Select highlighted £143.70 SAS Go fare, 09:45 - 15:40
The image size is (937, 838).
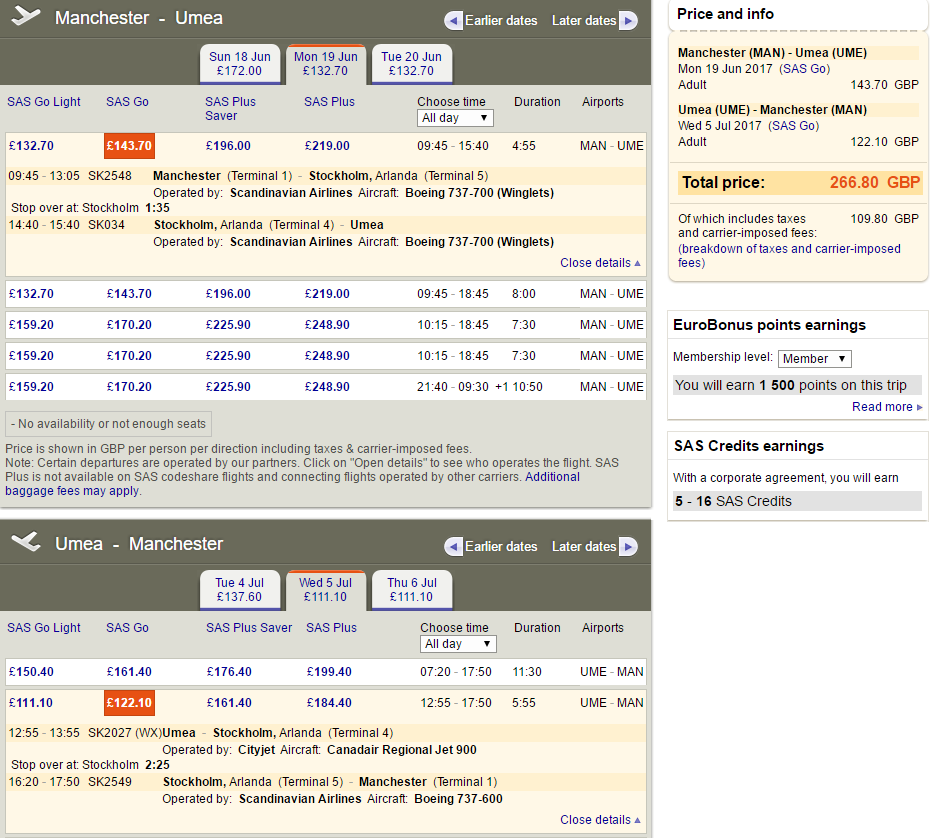pos(129,146)
